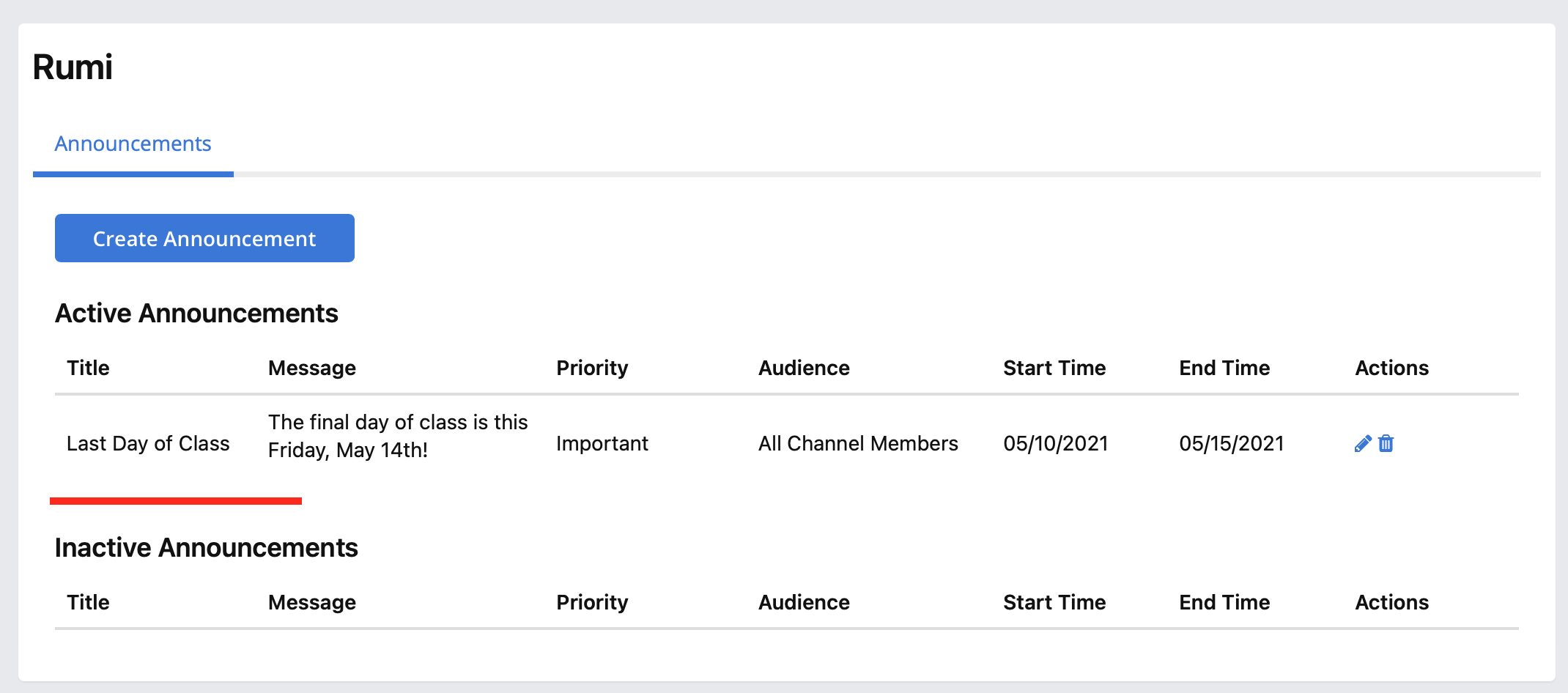Click the message 'The final day of class is this Friday'
This screenshot has height=693, width=1568.
398,436
